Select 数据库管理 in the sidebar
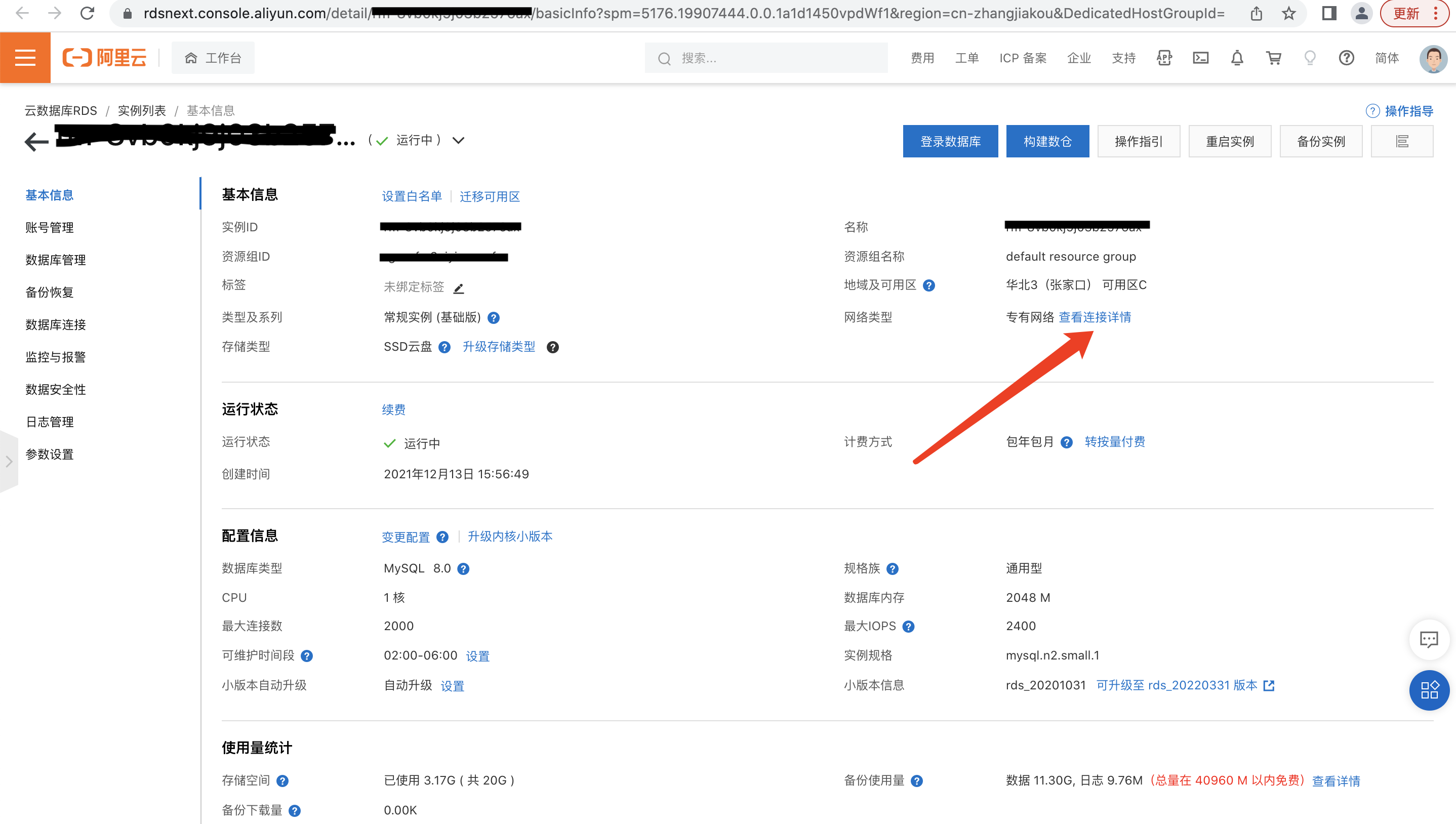The image size is (1456, 824). (x=56, y=260)
